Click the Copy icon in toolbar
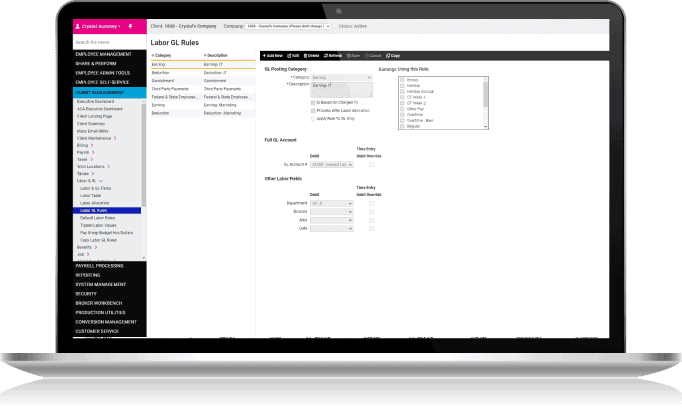The height and width of the screenshot is (413, 682). [x=395, y=56]
